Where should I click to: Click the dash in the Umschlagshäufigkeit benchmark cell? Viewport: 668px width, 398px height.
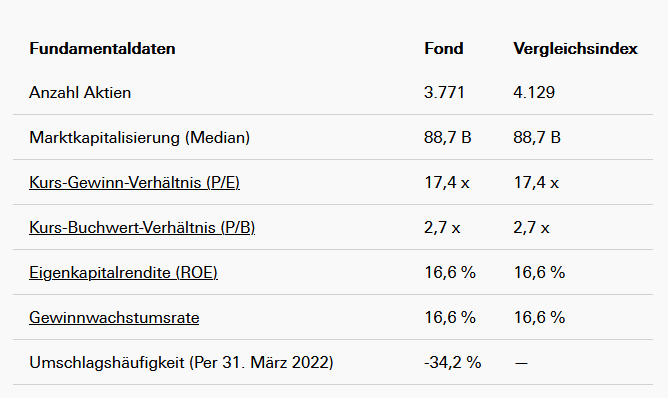(521, 363)
